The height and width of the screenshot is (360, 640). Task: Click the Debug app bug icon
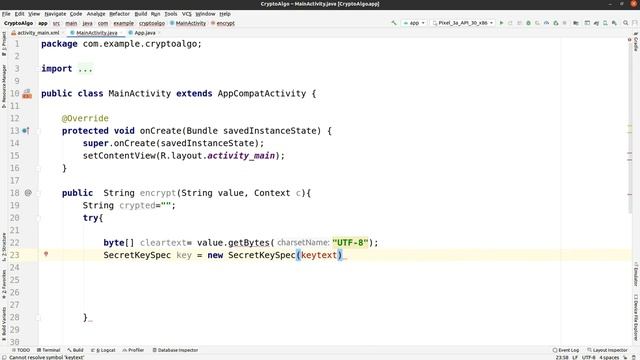pos(529,23)
